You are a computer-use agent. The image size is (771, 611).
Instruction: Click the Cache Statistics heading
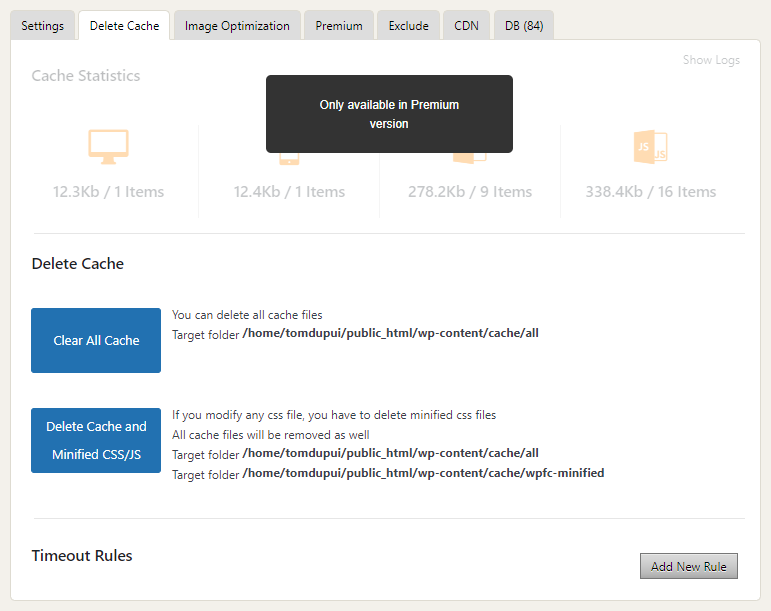pos(86,76)
